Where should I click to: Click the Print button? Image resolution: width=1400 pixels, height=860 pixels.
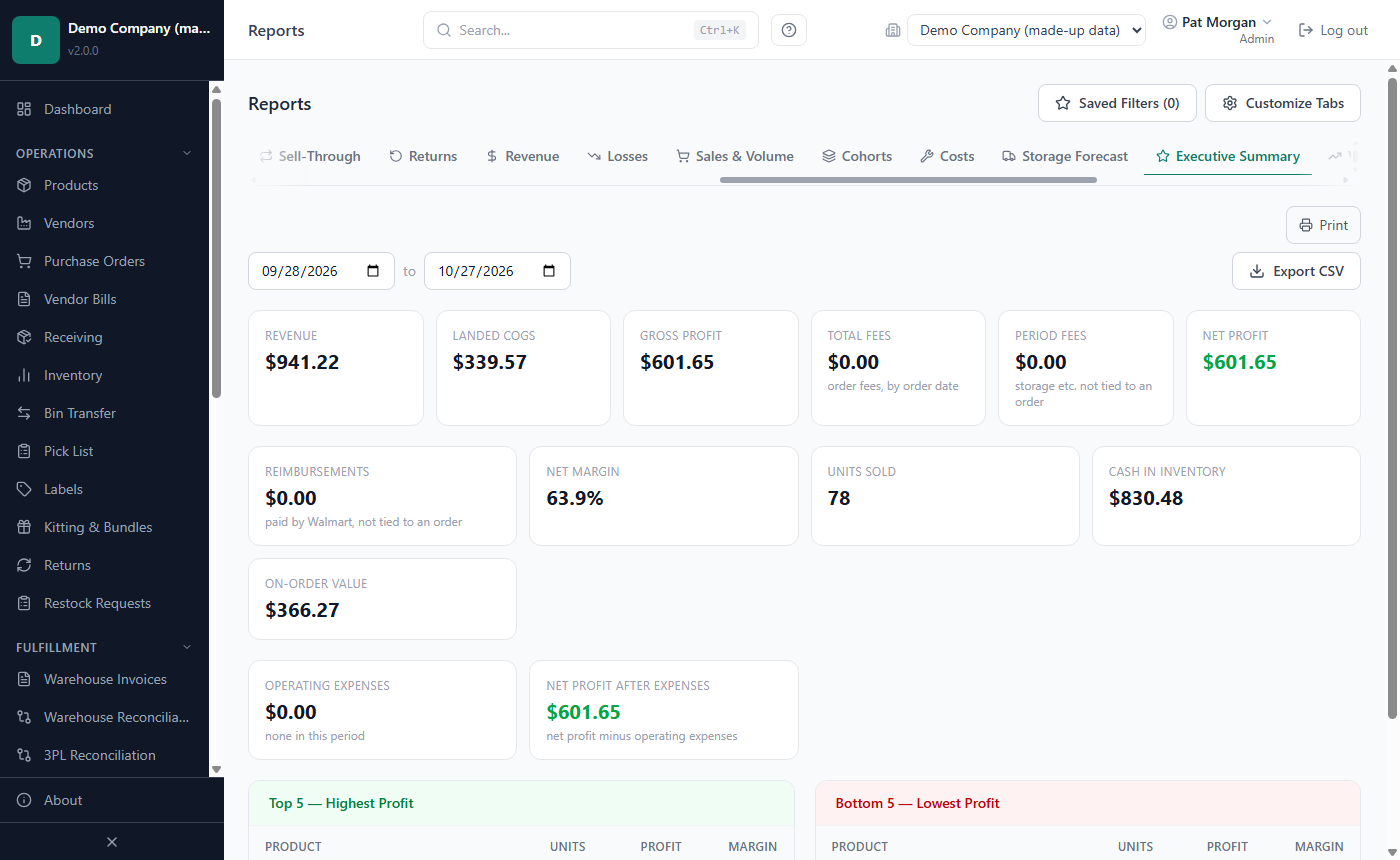1323,225
